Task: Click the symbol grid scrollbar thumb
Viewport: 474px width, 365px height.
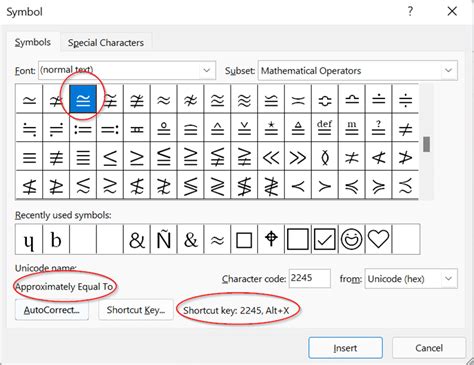Action: coord(426,144)
